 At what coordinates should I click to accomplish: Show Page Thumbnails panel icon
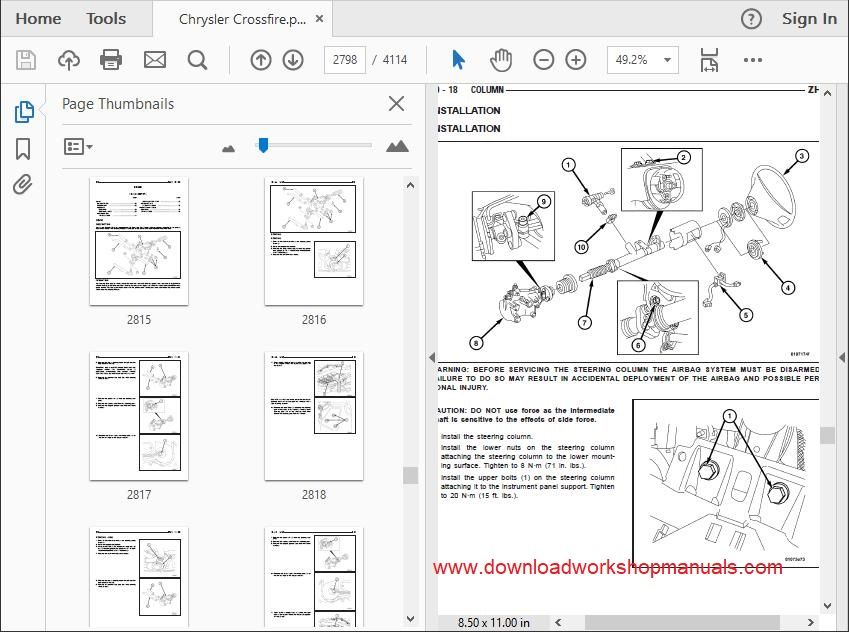(23, 112)
